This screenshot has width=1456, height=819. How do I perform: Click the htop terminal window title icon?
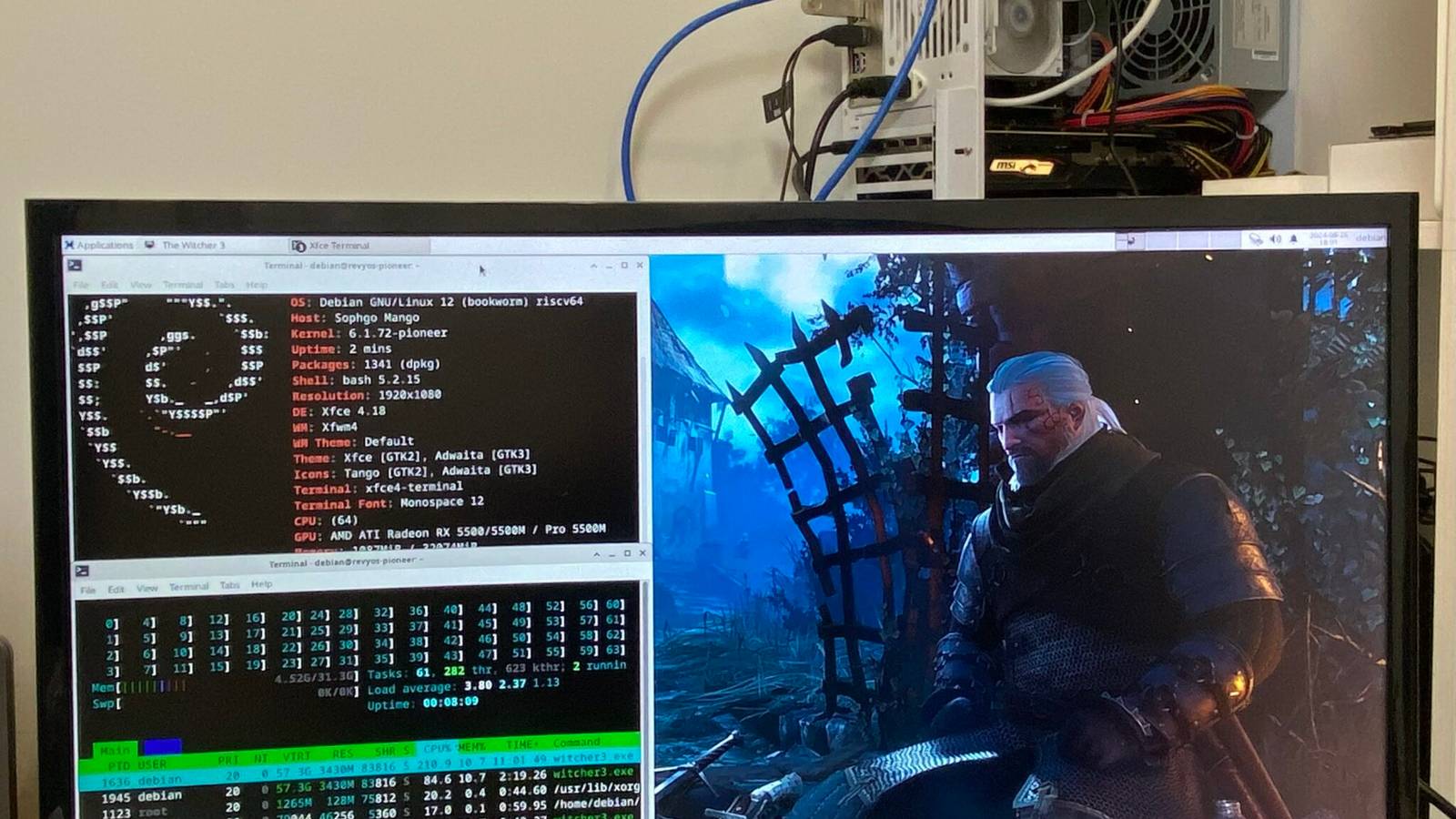click(82, 571)
